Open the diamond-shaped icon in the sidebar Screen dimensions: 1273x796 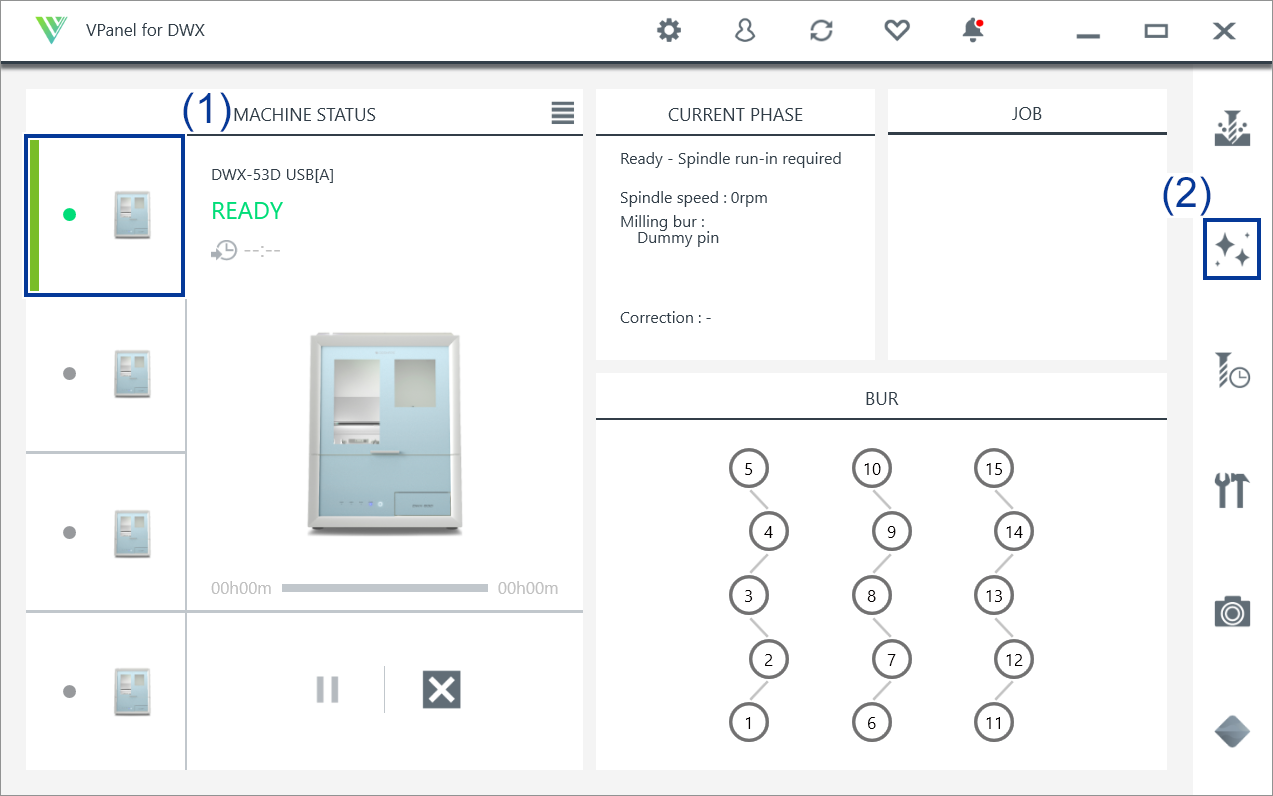click(x=1232, y=732)
